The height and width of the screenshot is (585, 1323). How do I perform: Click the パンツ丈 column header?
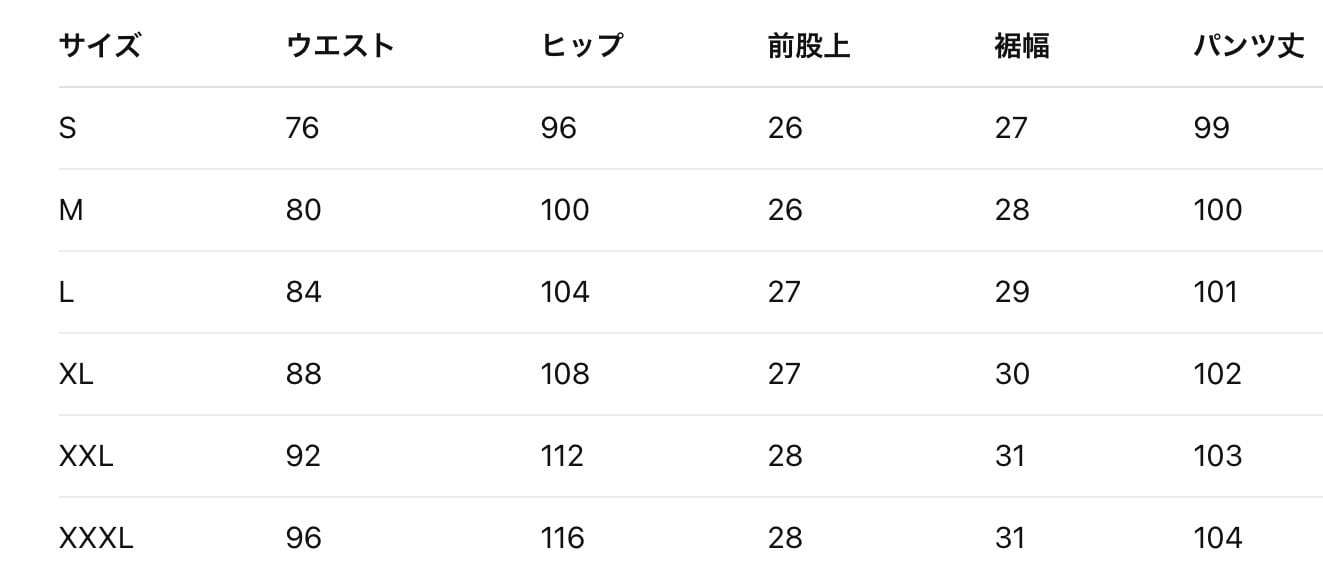pos(1248,46)
